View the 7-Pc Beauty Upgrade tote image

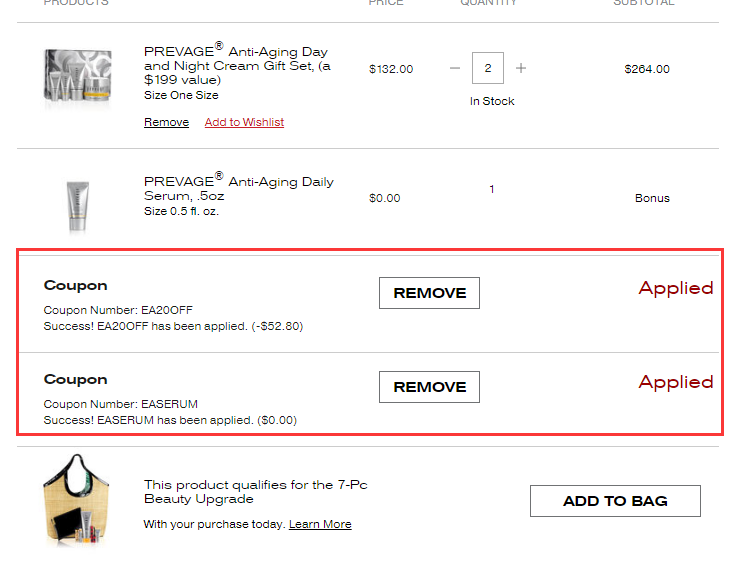[78, 500]
